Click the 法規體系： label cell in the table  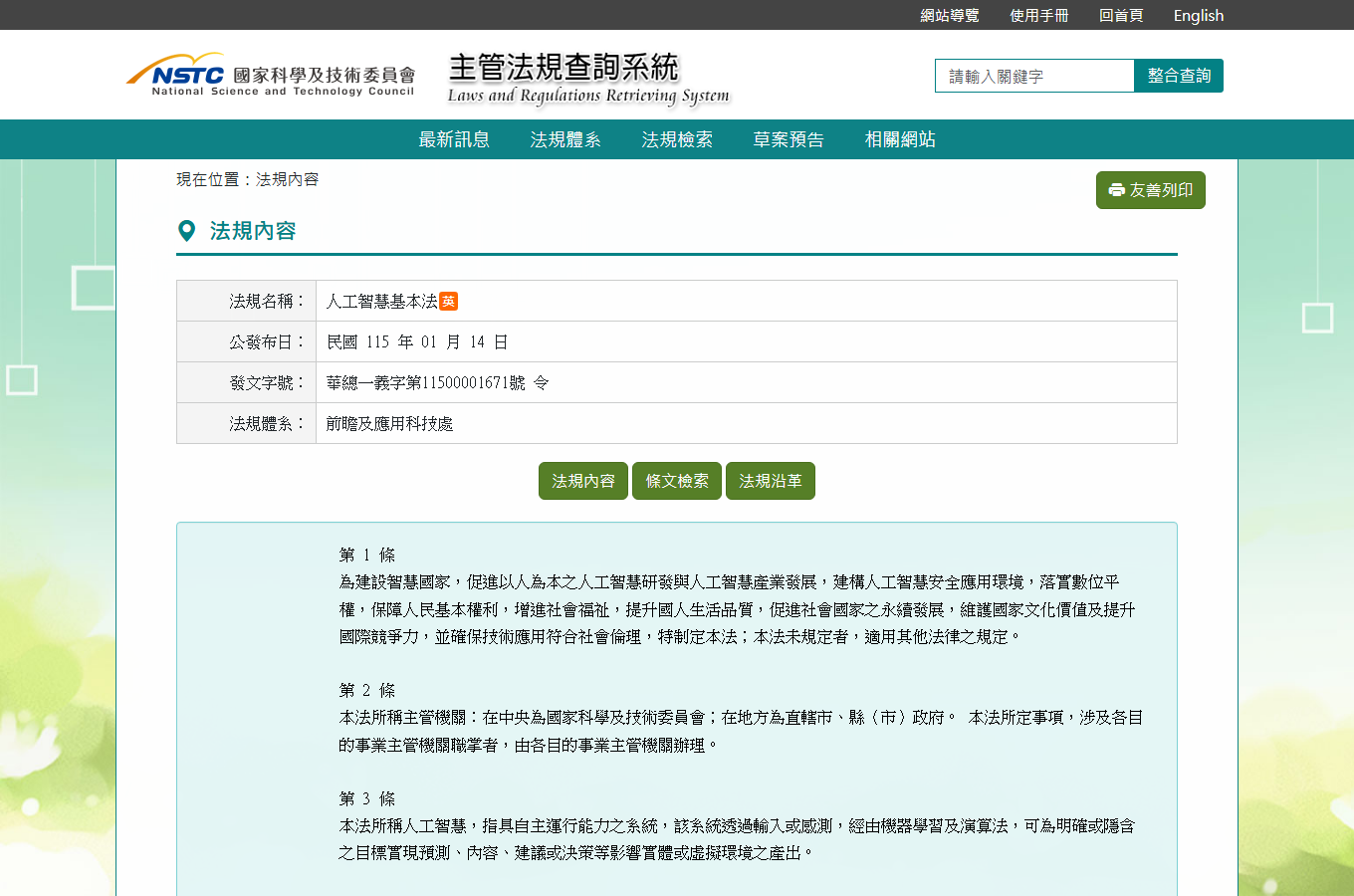point(247,423)
